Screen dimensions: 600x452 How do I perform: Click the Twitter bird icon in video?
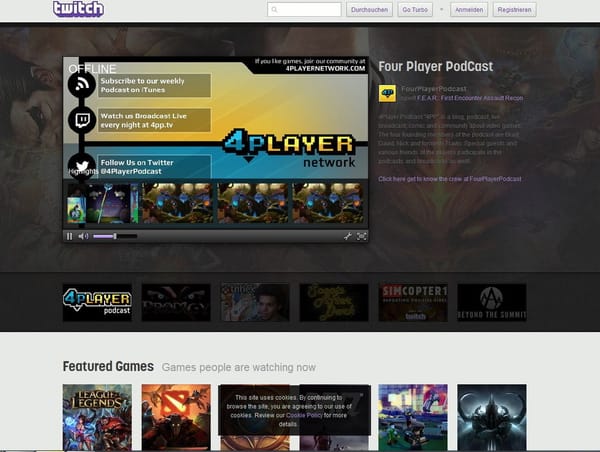coord(82,165)
